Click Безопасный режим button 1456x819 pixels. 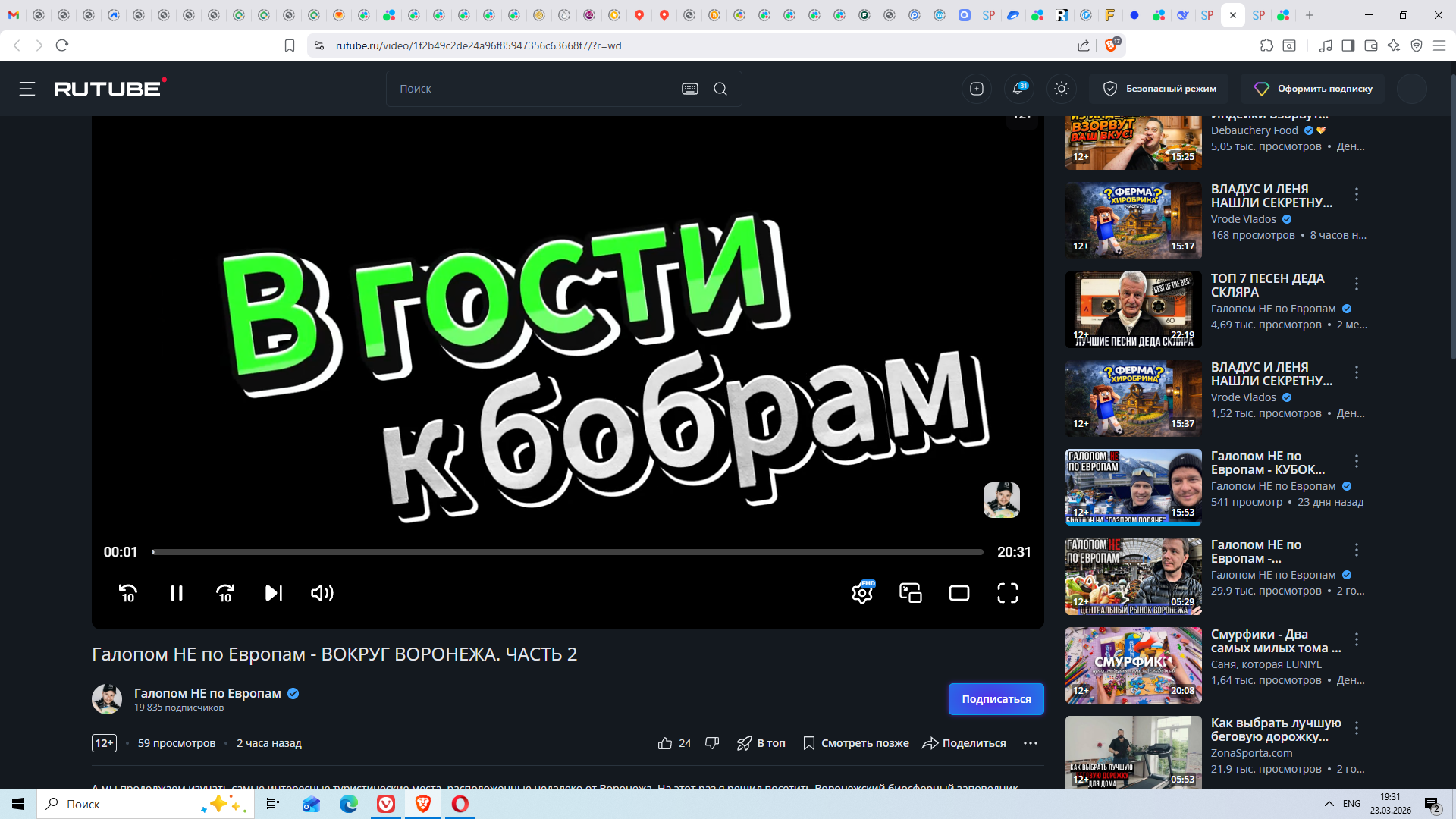point(1160,89)
